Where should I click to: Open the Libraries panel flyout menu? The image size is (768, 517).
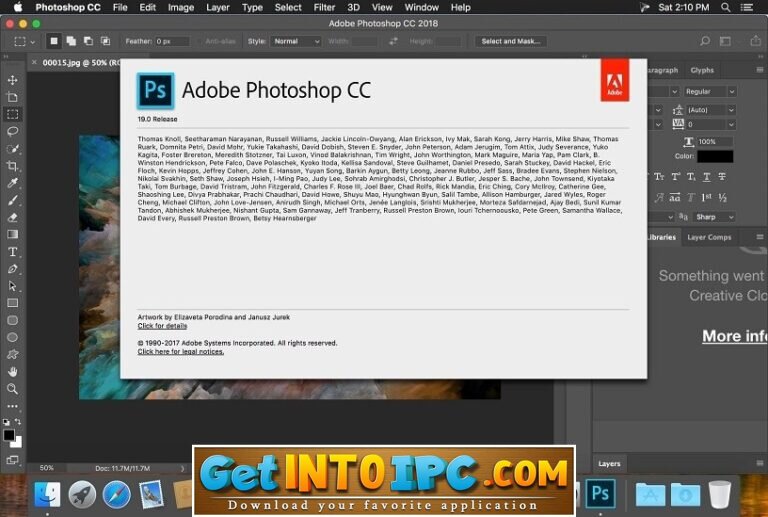tap(760, 237)
